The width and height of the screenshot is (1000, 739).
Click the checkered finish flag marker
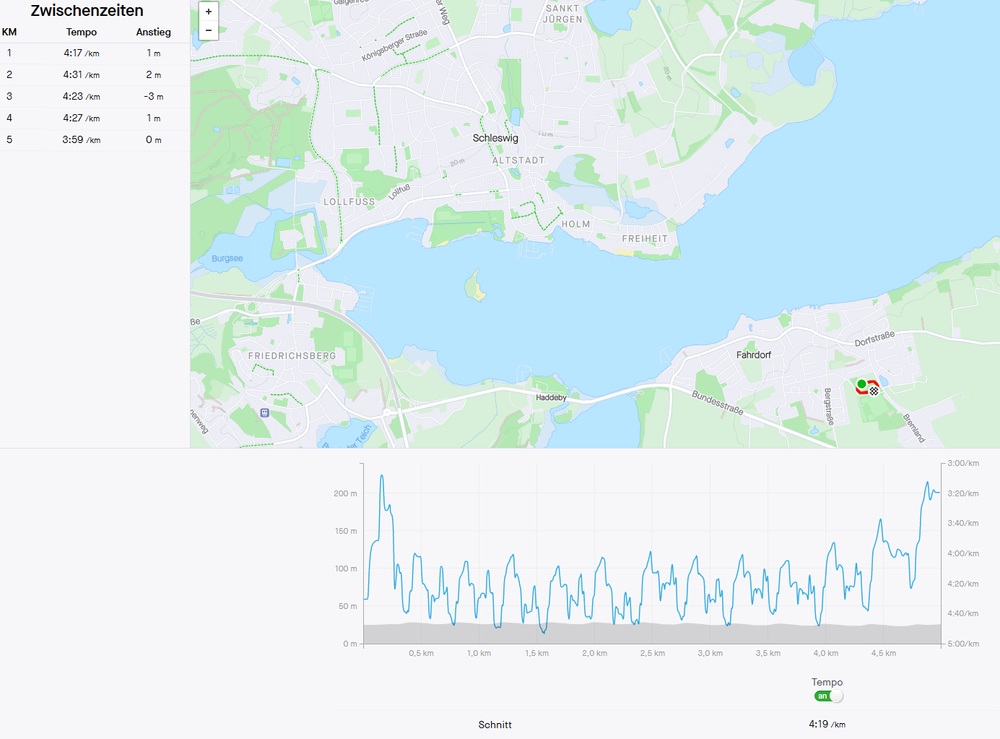click(873, 391)
